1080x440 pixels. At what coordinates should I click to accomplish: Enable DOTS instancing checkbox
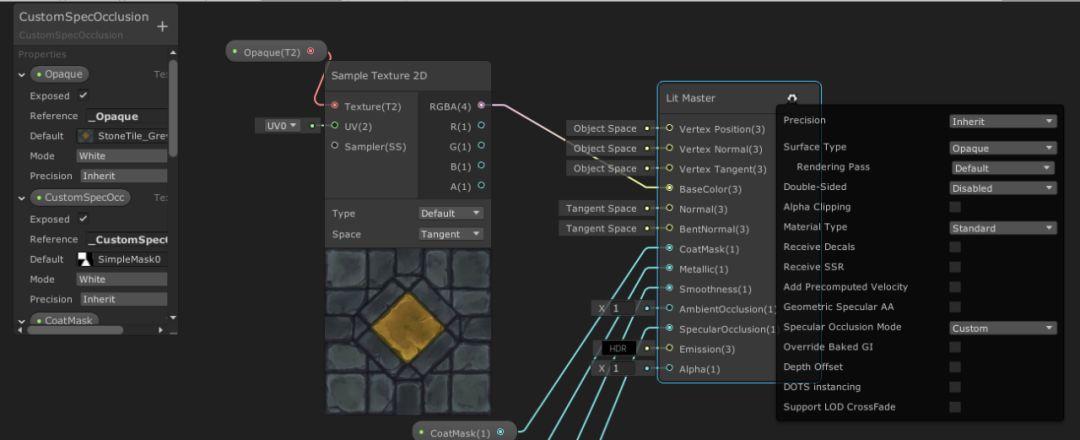955,386
